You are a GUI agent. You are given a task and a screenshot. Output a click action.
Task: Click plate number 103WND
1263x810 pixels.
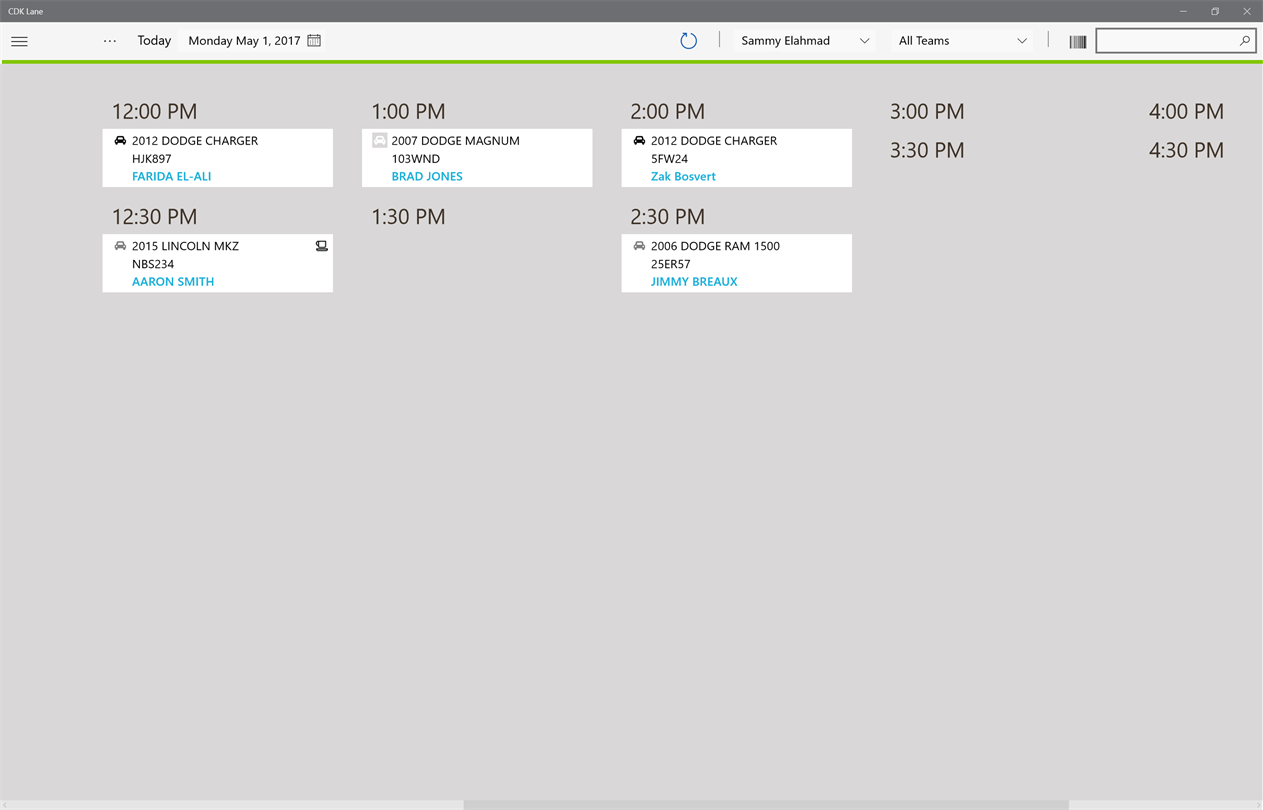tap(415, 159)
